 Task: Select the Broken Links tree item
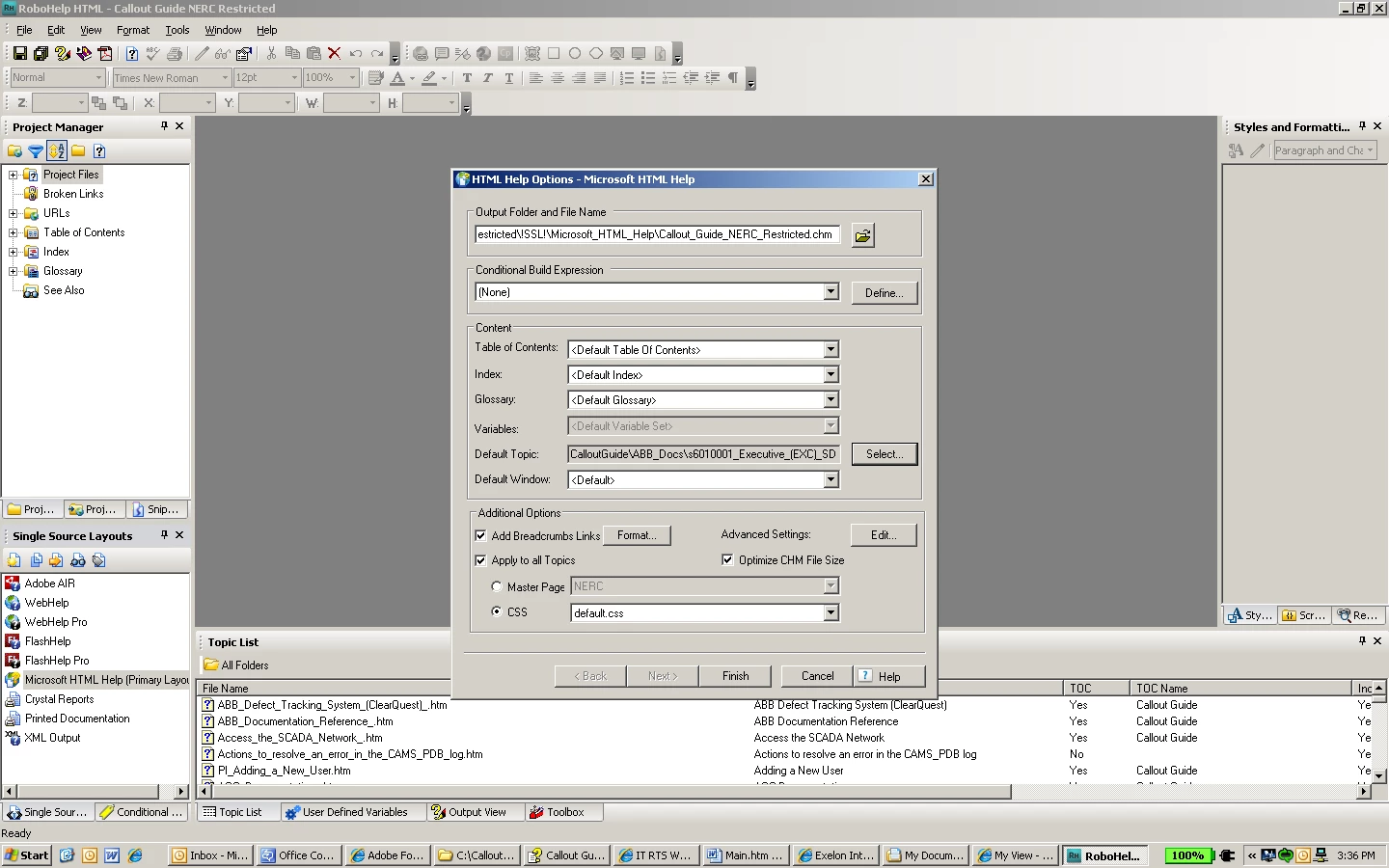point(65,194)
